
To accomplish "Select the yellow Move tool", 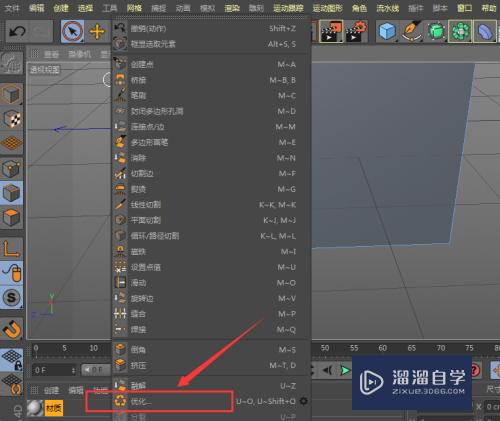I will pyautogui.click(x=97, y=32).
